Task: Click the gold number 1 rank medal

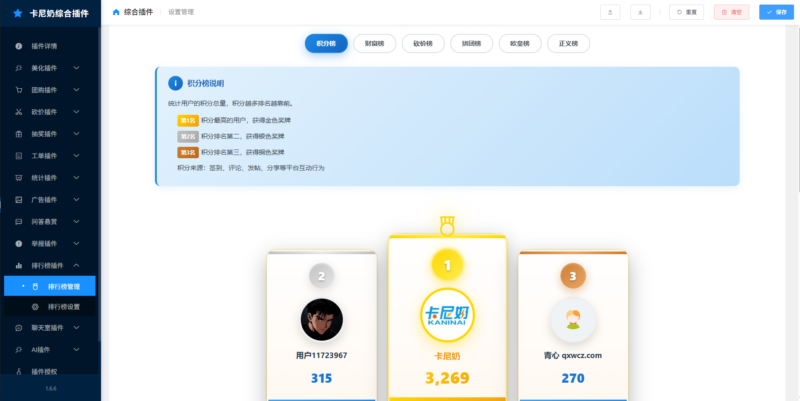Action: [447, 264]
